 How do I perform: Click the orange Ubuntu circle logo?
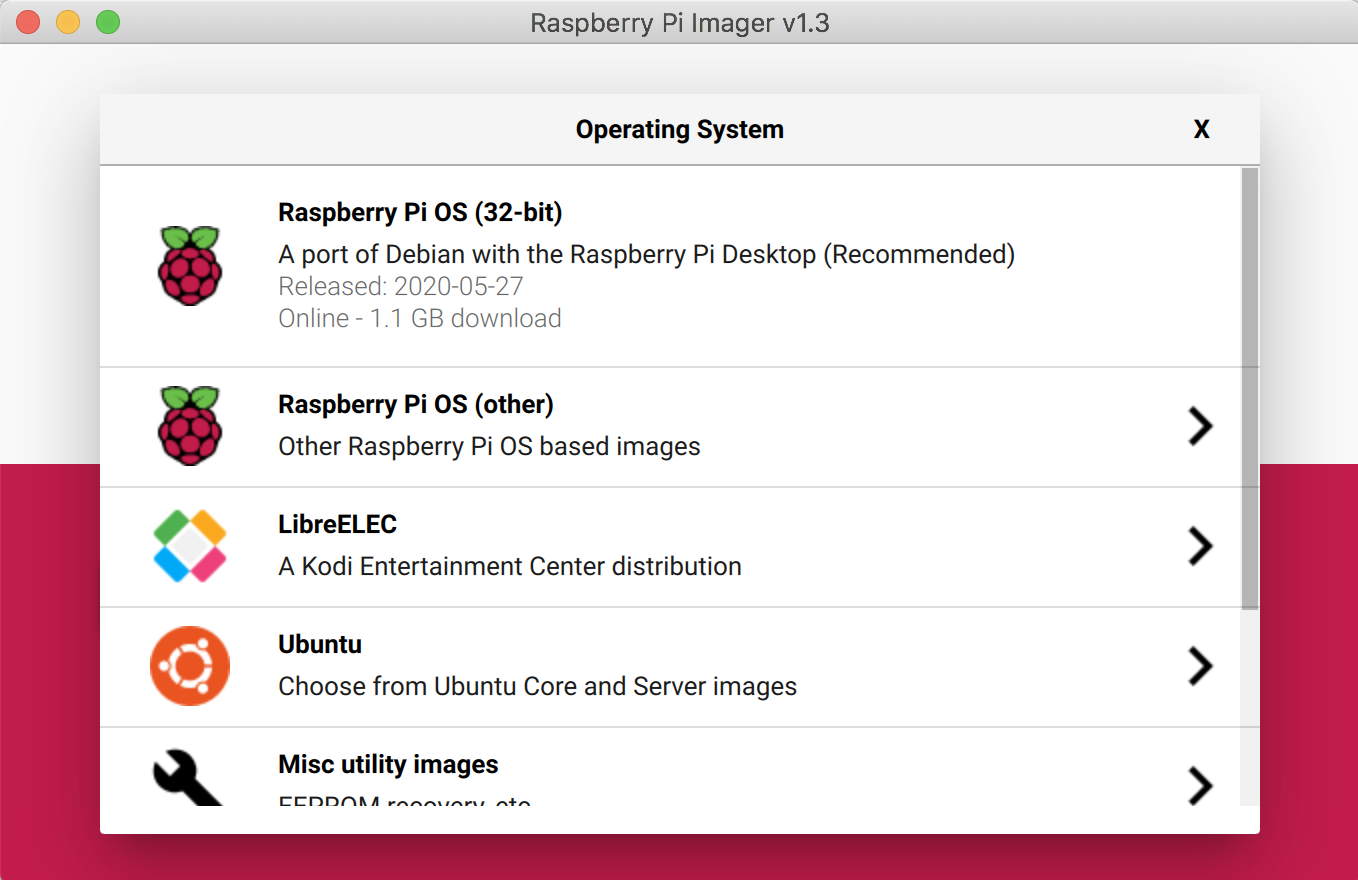point(189,665)
